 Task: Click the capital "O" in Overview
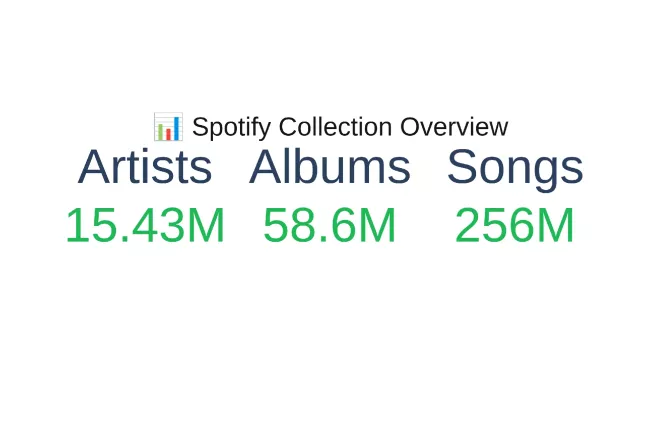(410, 127)
